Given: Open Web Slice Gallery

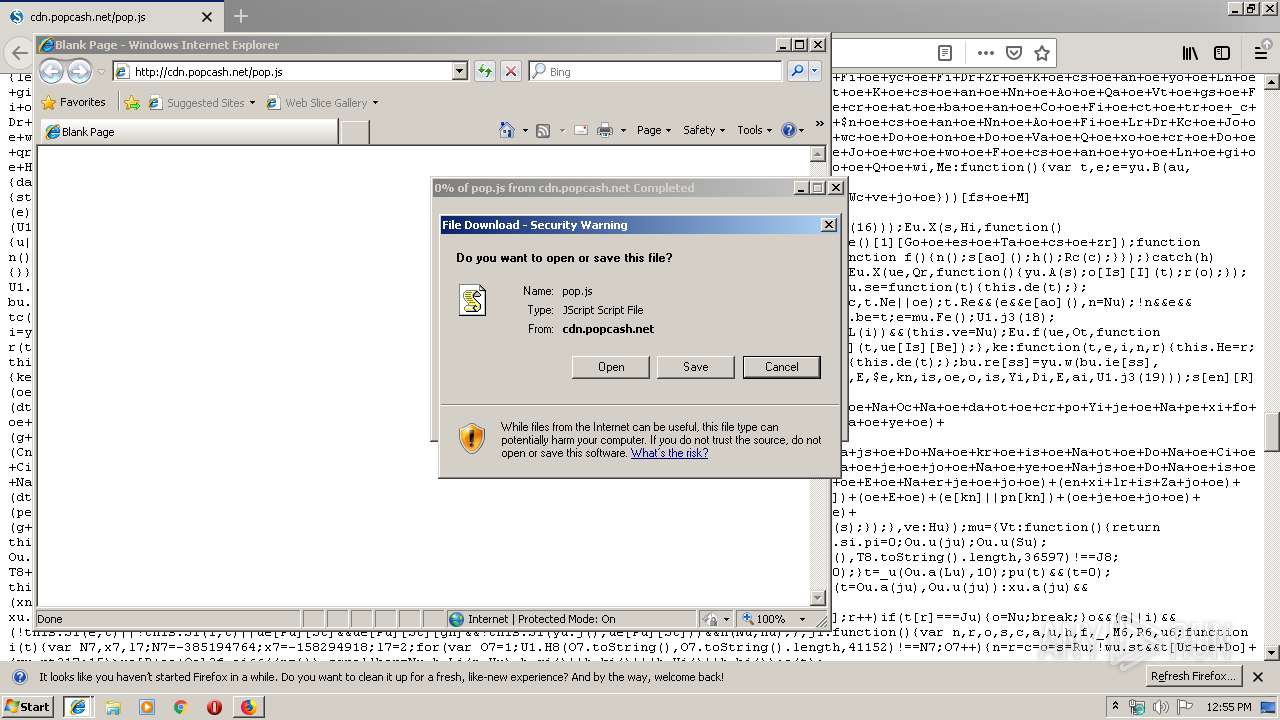Looking at the screenshot, I should [322, 102].
